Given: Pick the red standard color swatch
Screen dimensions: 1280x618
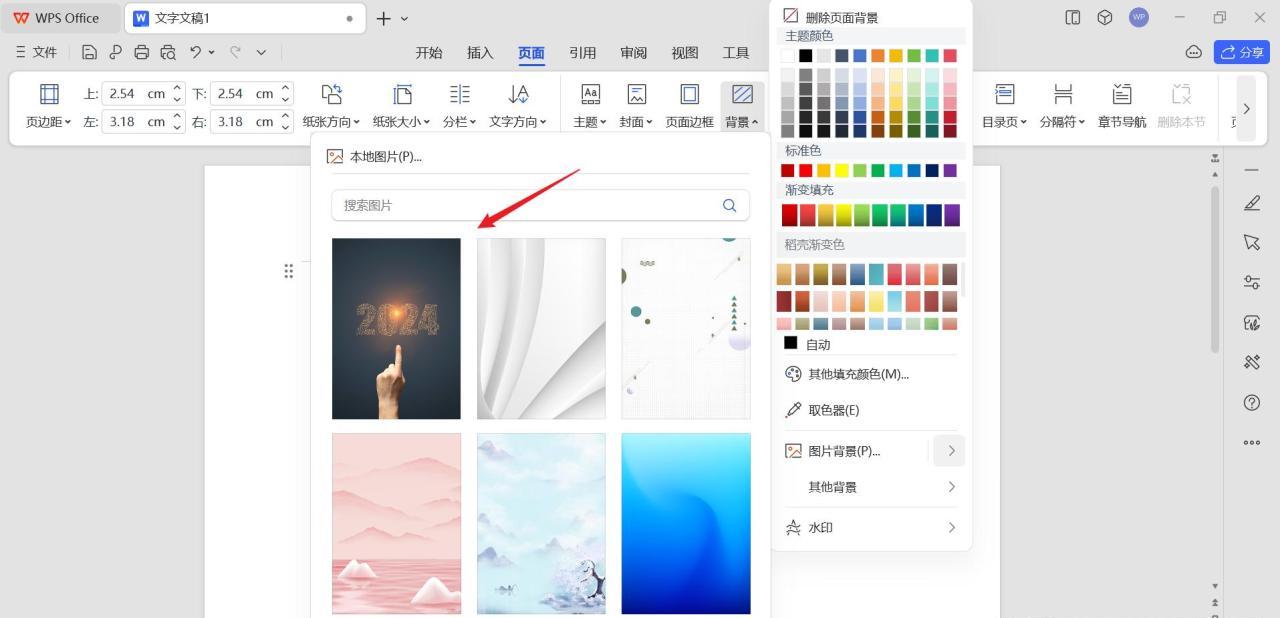Looking at the screenshot, I should [x=806, y=170].
